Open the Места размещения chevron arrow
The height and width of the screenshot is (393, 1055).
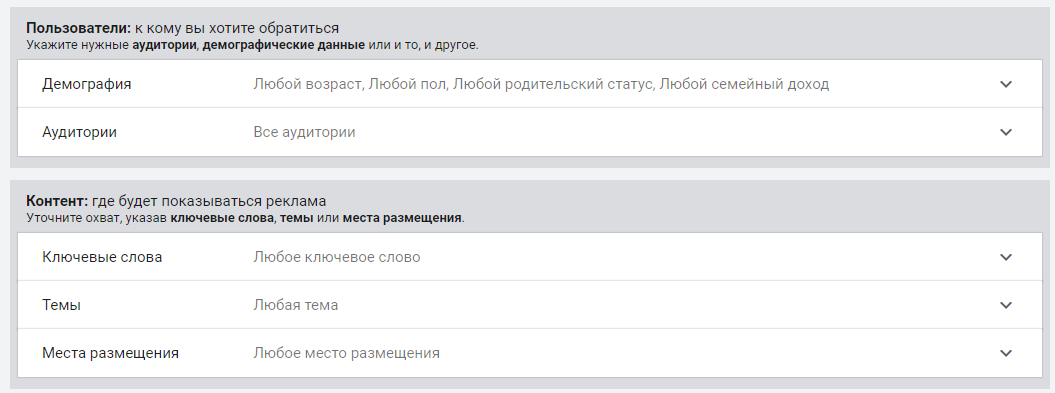click(1005, 353)
